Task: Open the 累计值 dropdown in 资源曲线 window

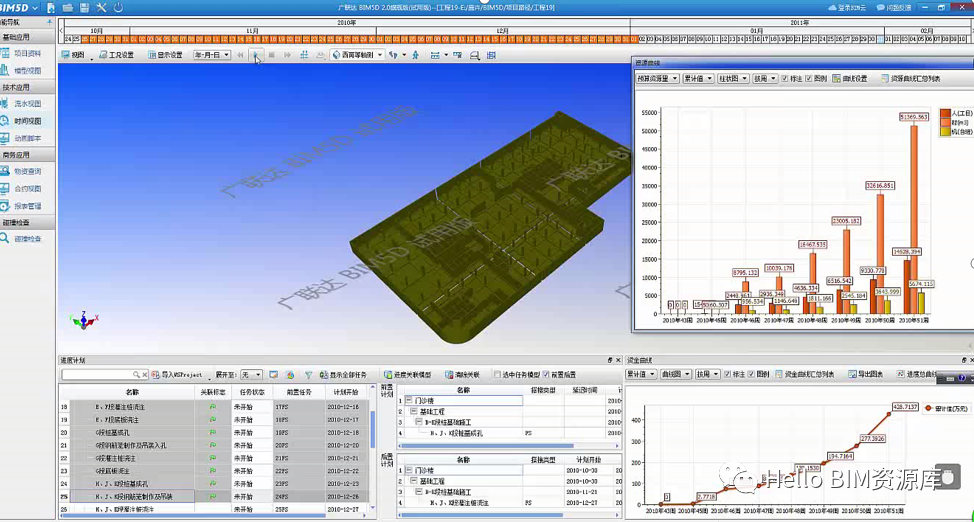Action: (698, 79)
